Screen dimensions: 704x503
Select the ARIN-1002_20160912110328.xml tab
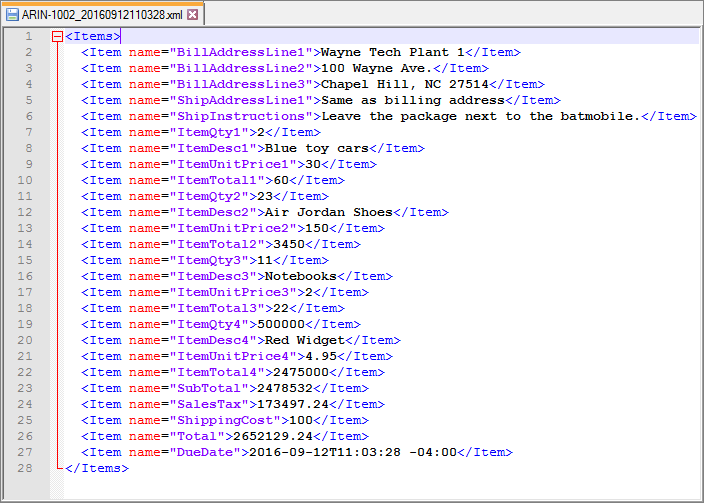(x=101, y=15)
